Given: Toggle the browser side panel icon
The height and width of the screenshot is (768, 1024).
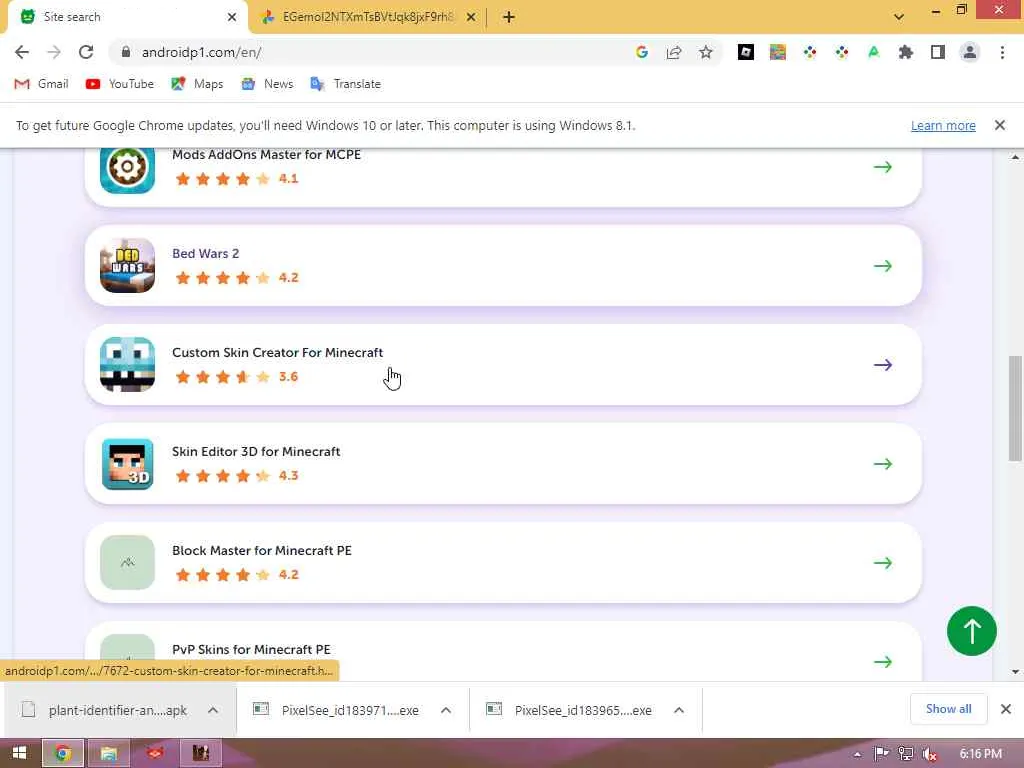Looking at the screenshot, I should pyautogui.click(x=938, y=52).
